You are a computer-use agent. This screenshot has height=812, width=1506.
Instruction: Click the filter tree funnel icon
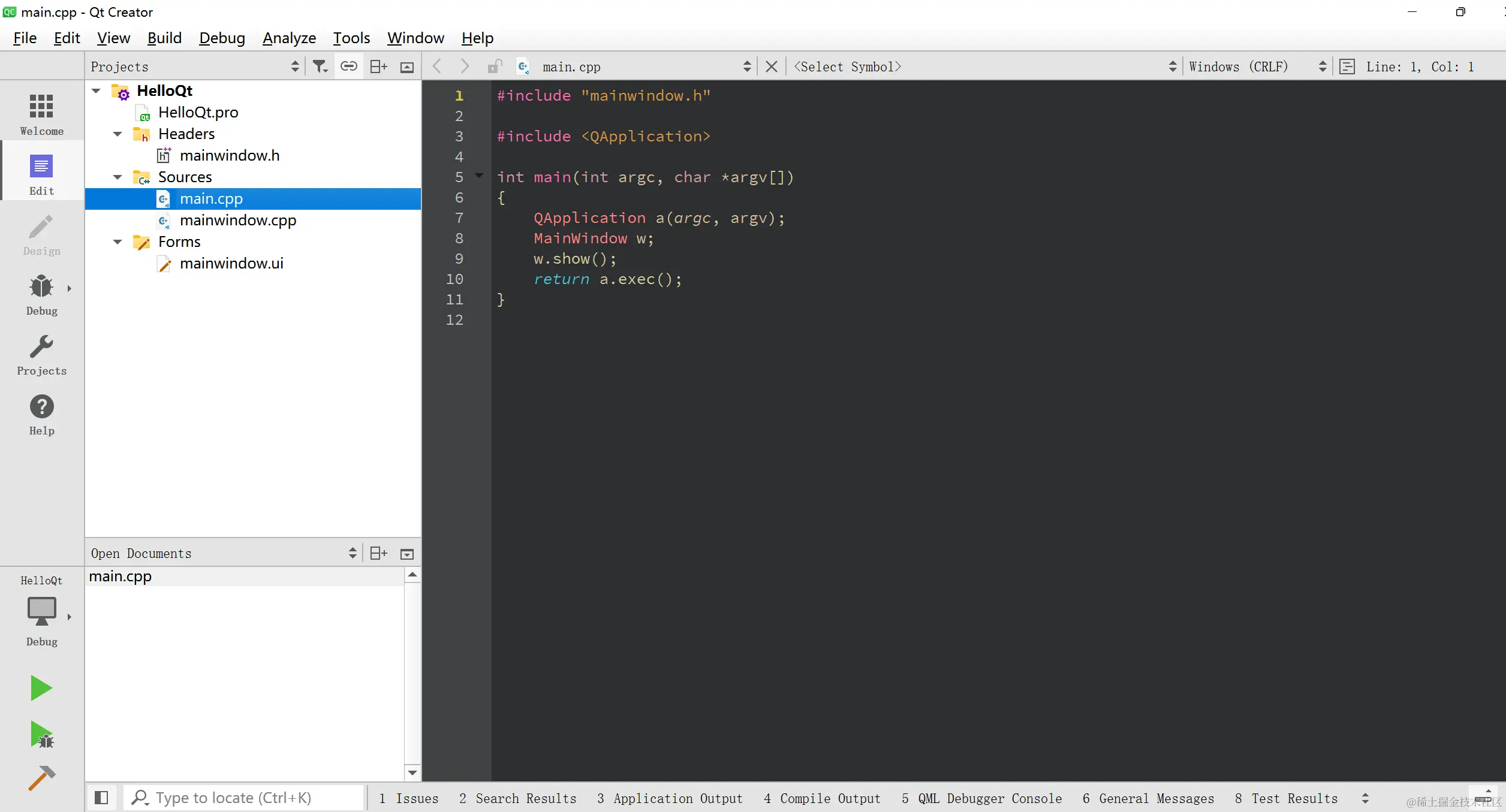click(x=320, y=67)
